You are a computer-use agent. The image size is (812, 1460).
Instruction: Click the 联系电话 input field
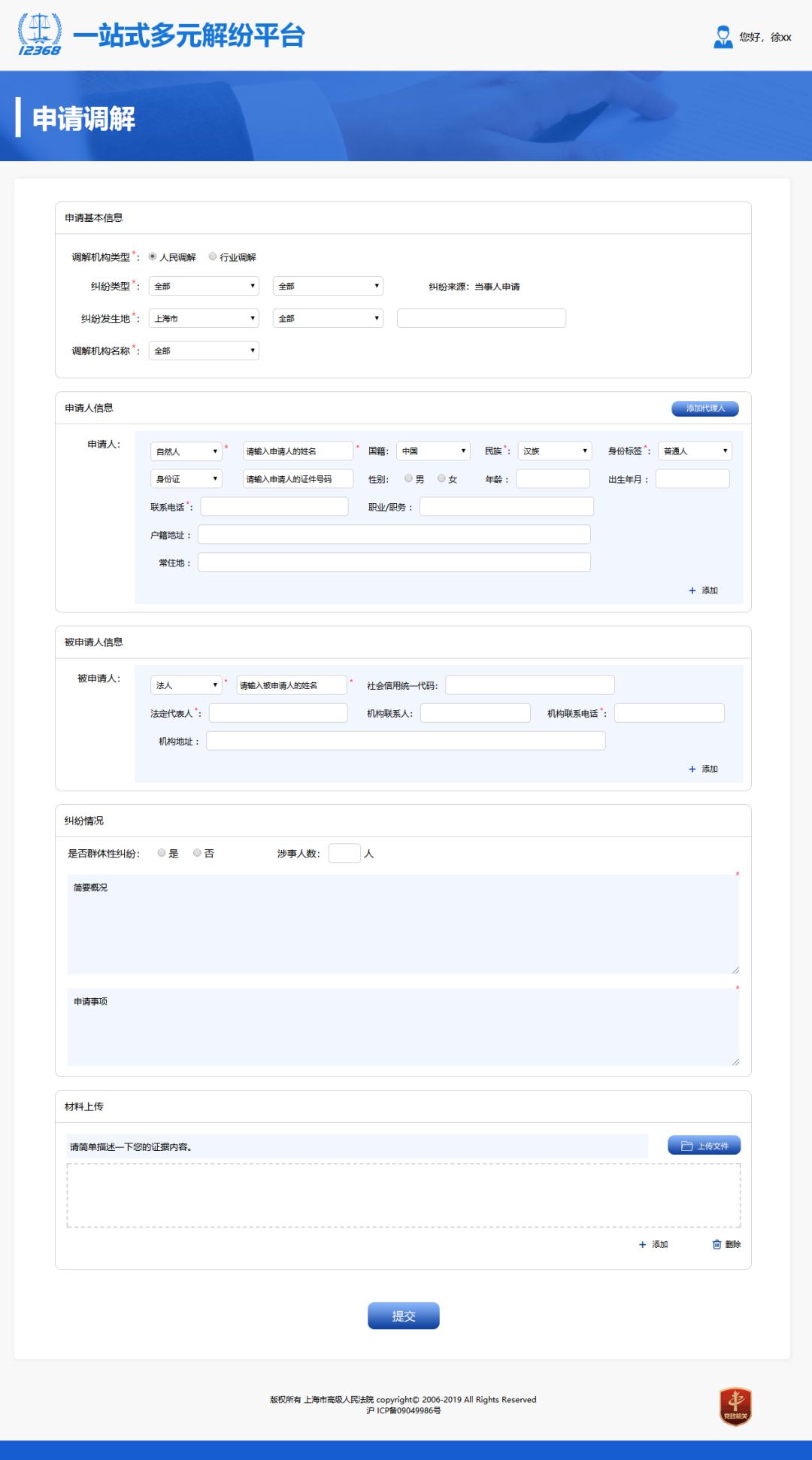pyautogui.click(x=274, y=507)
